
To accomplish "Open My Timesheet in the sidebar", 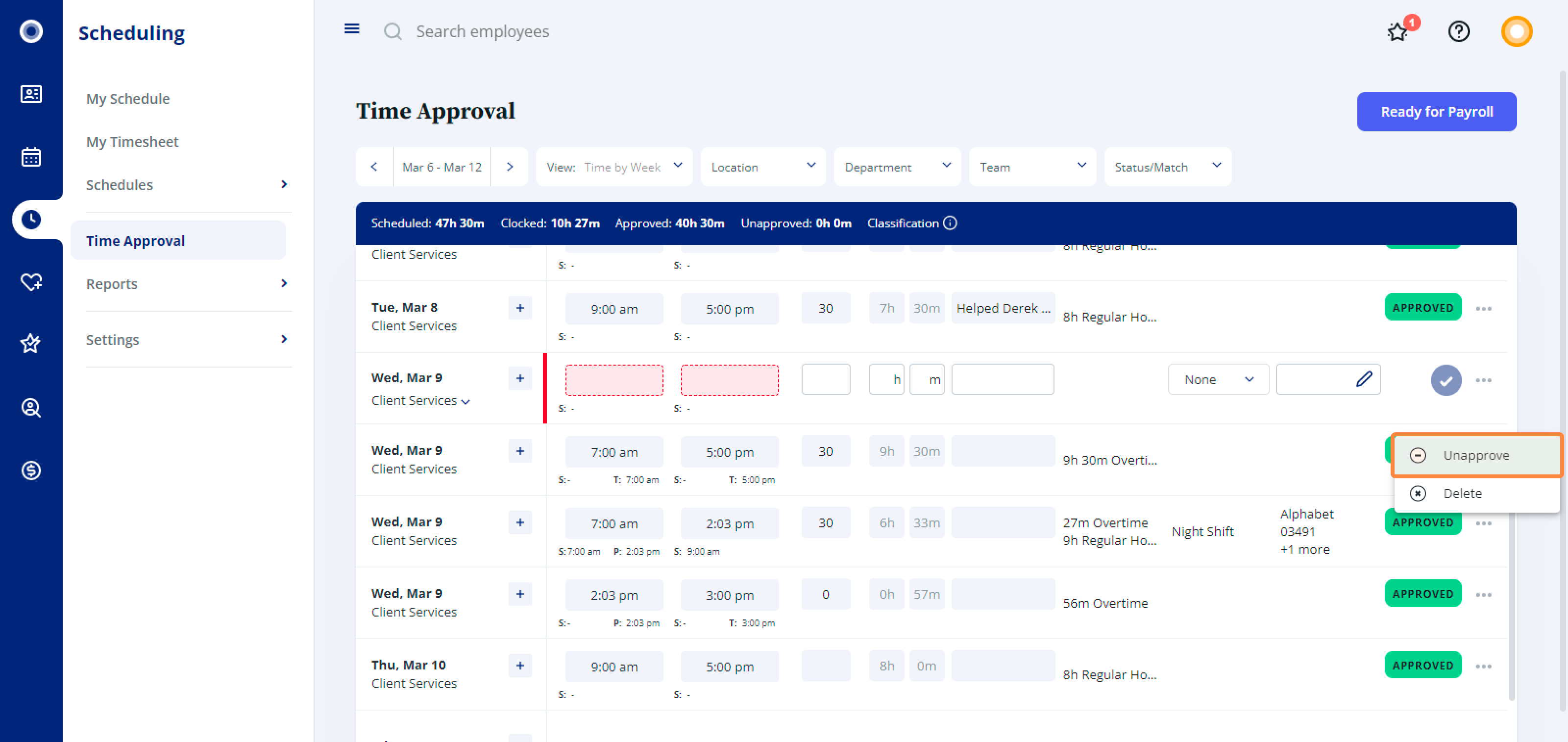I will click(132, 142).
